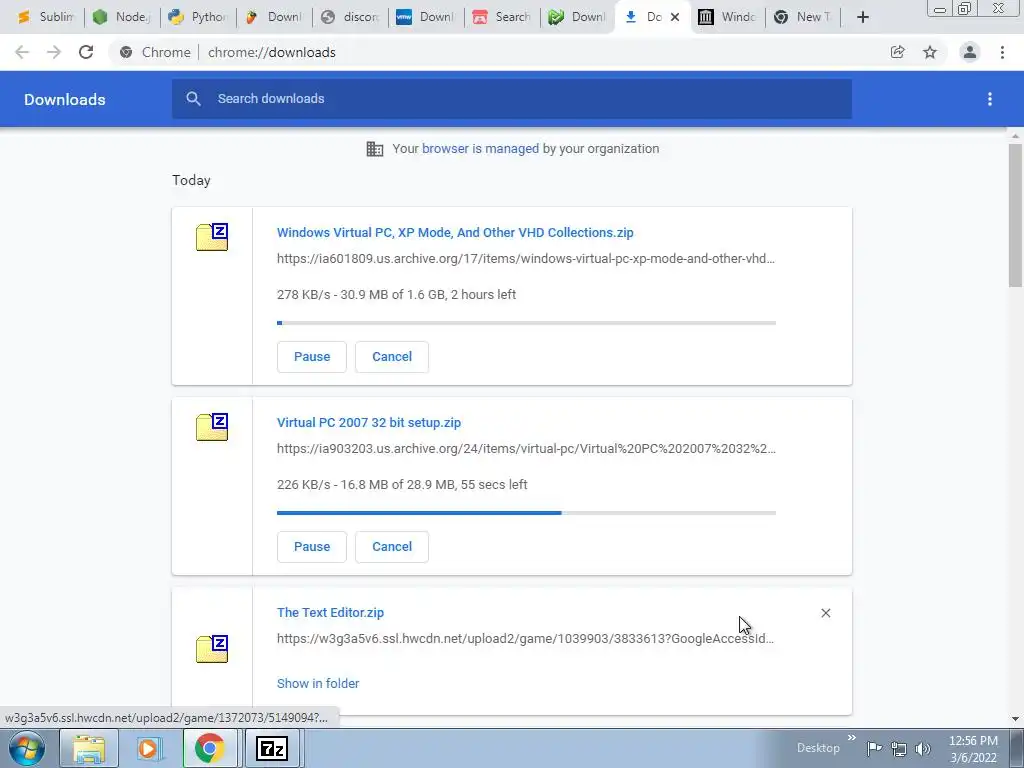Screen dimensions: 1024x768
Task: Click the progress bar of Virtual PC 2007 download
Action: tap(526, 513)
